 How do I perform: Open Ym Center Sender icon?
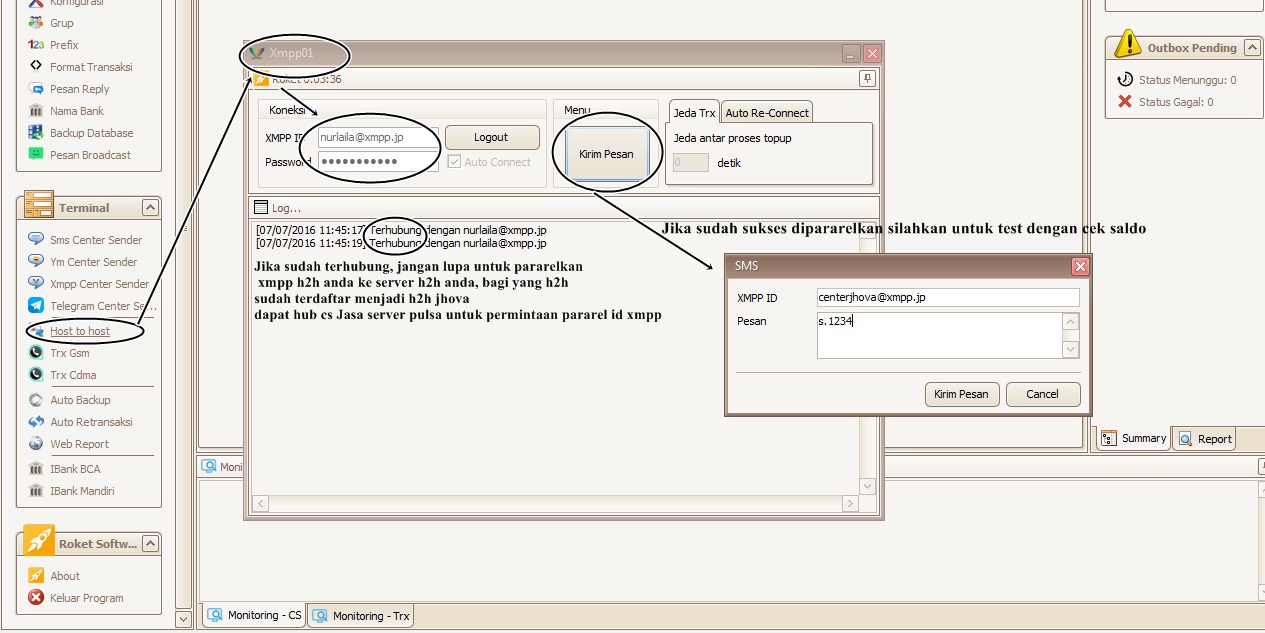[x=36, y=262]
